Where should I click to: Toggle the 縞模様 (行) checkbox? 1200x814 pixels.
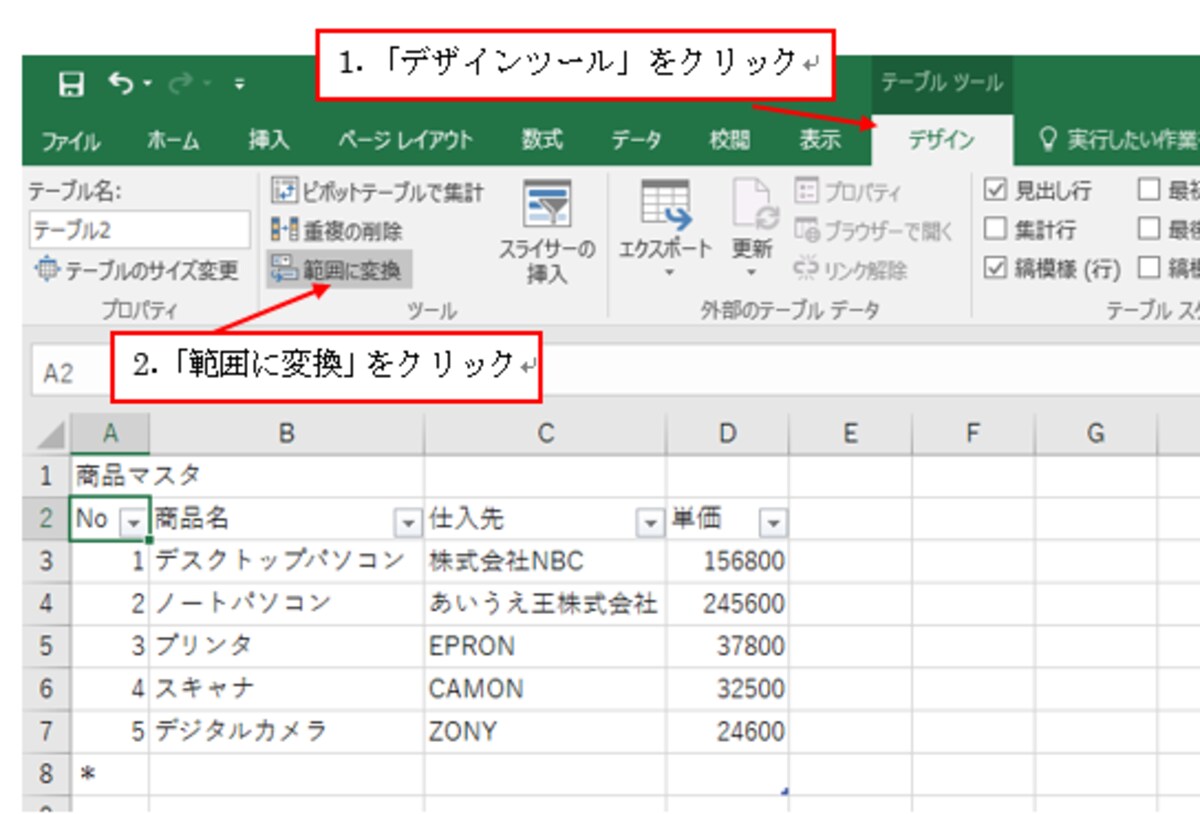(995, 269)
